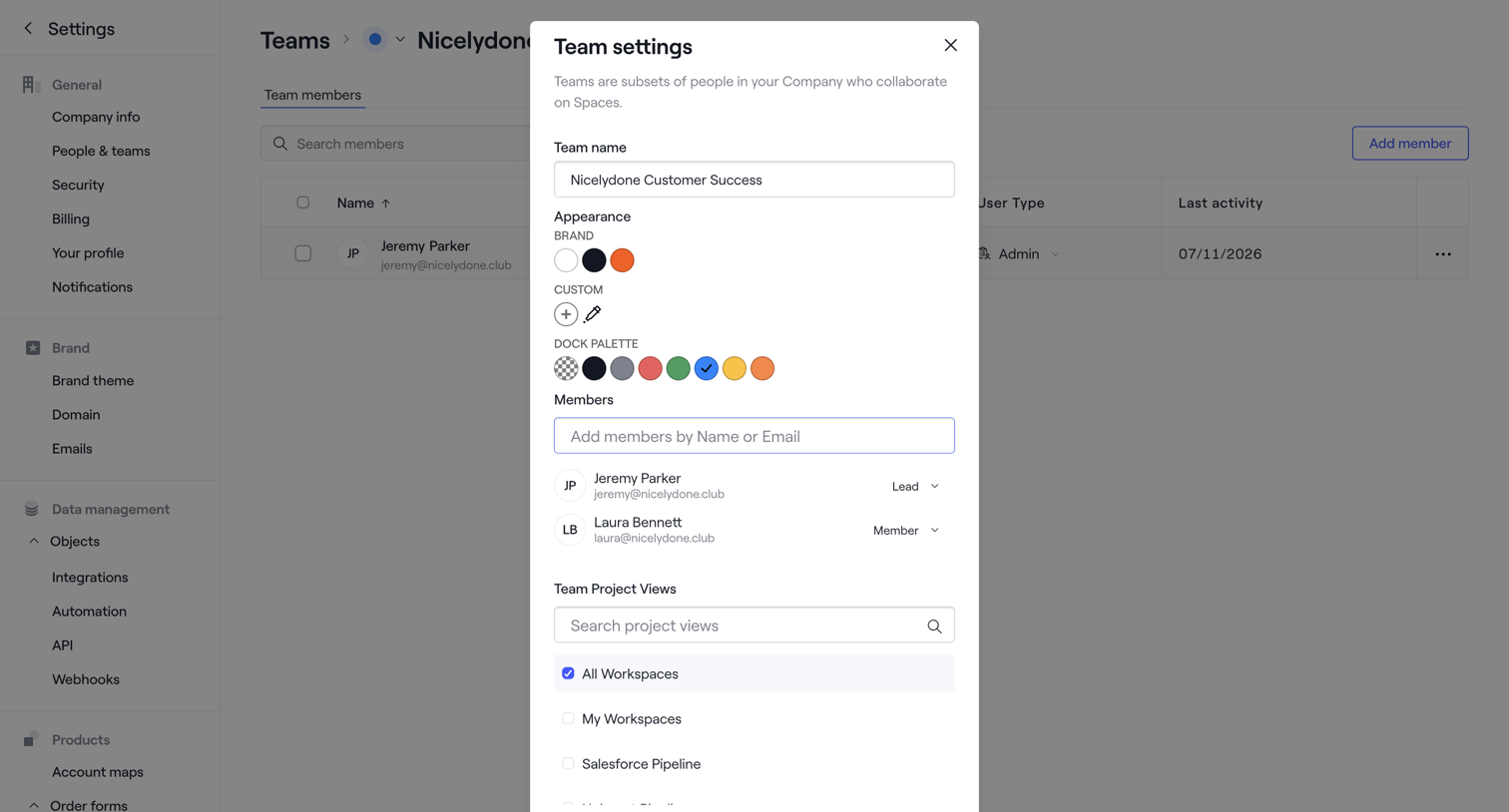This screenshot has width=1509, height=812.
Task: Click the Teams breadcrumb link
Action: 295,40
